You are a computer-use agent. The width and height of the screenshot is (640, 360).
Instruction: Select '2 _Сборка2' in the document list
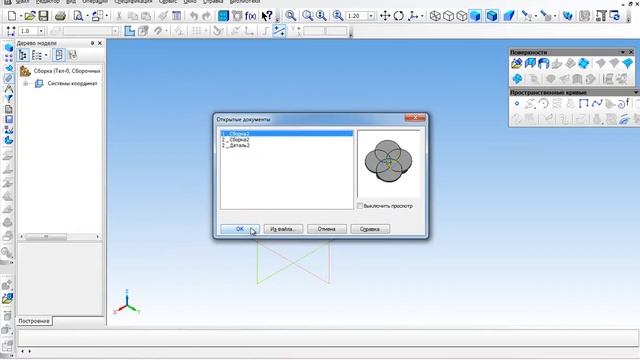(236, 140)
